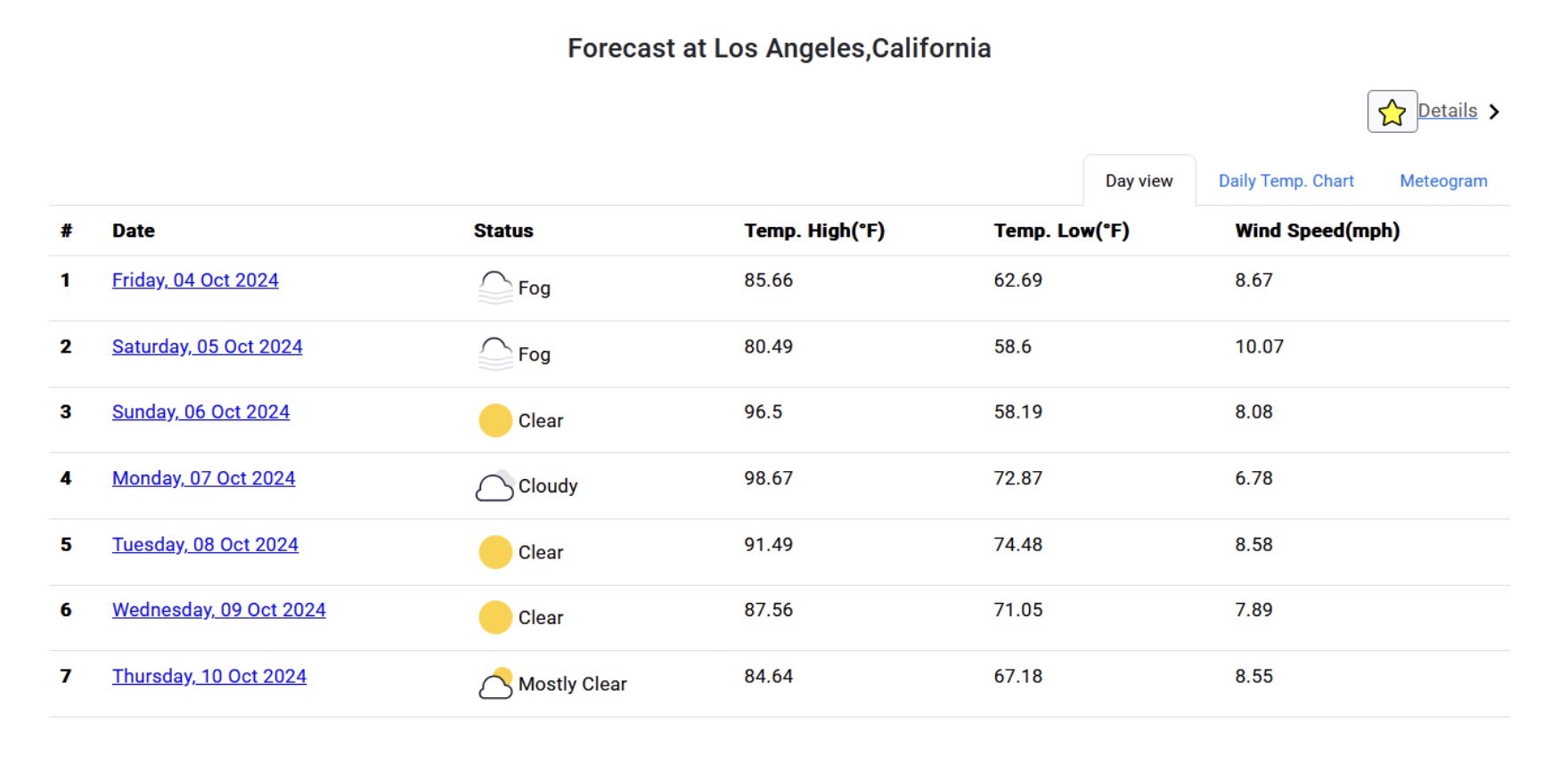Screen dimensions: 1568x764
Task: Click the sun icon for Tuesday
Action: tap(495, 552)
